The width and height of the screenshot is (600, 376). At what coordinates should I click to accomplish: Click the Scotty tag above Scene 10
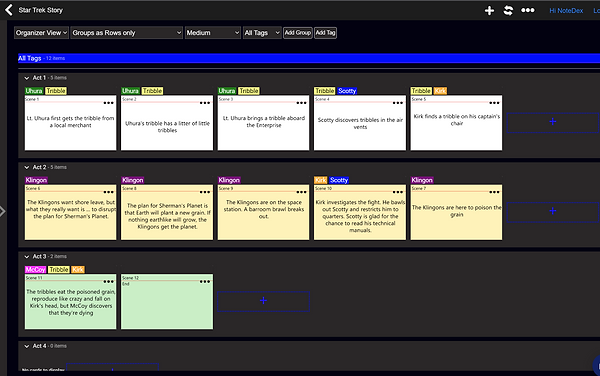point(339,180)
